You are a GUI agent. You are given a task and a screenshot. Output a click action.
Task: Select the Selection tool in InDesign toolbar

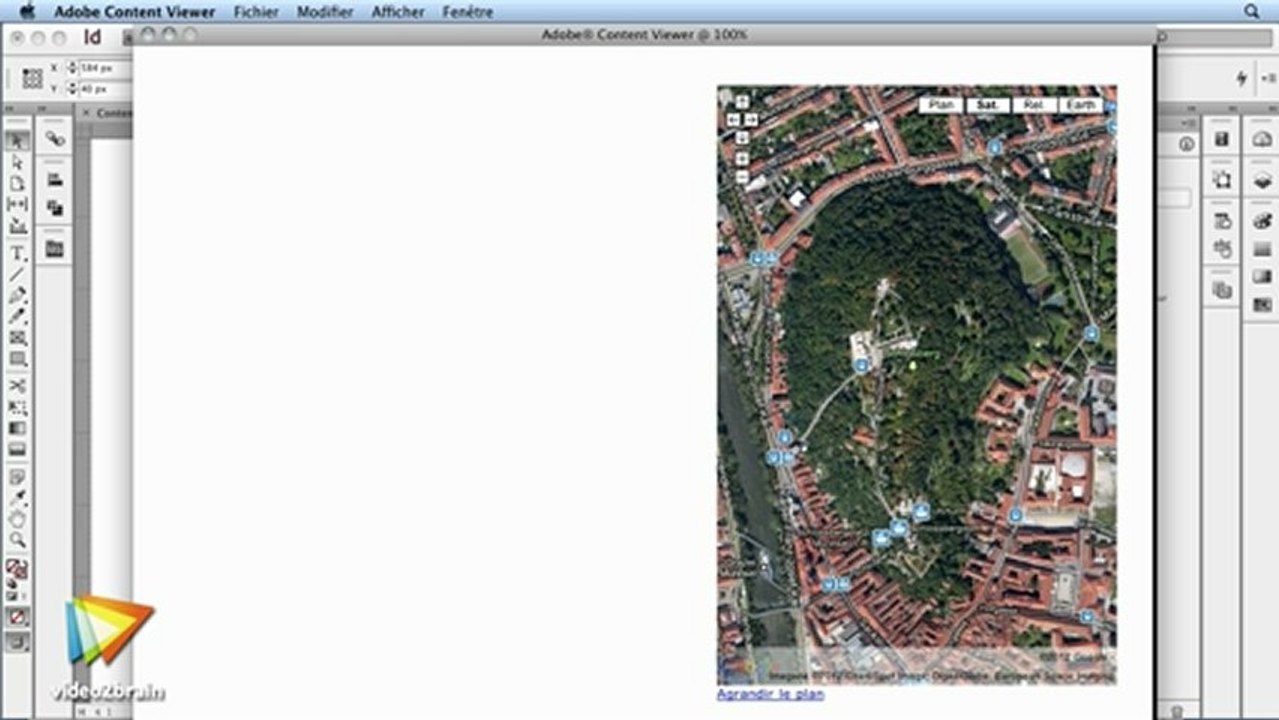[x=18, y=140]
